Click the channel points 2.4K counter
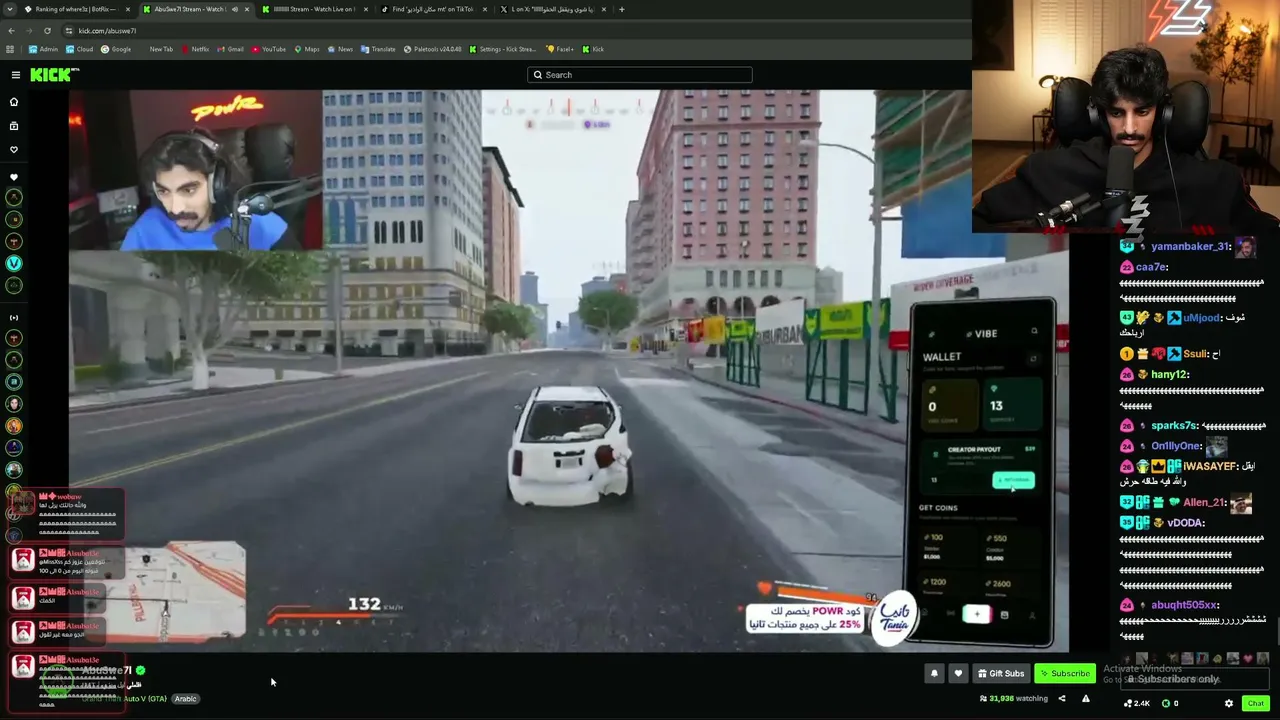1280x720 pixels. (x=1137, y=703)
